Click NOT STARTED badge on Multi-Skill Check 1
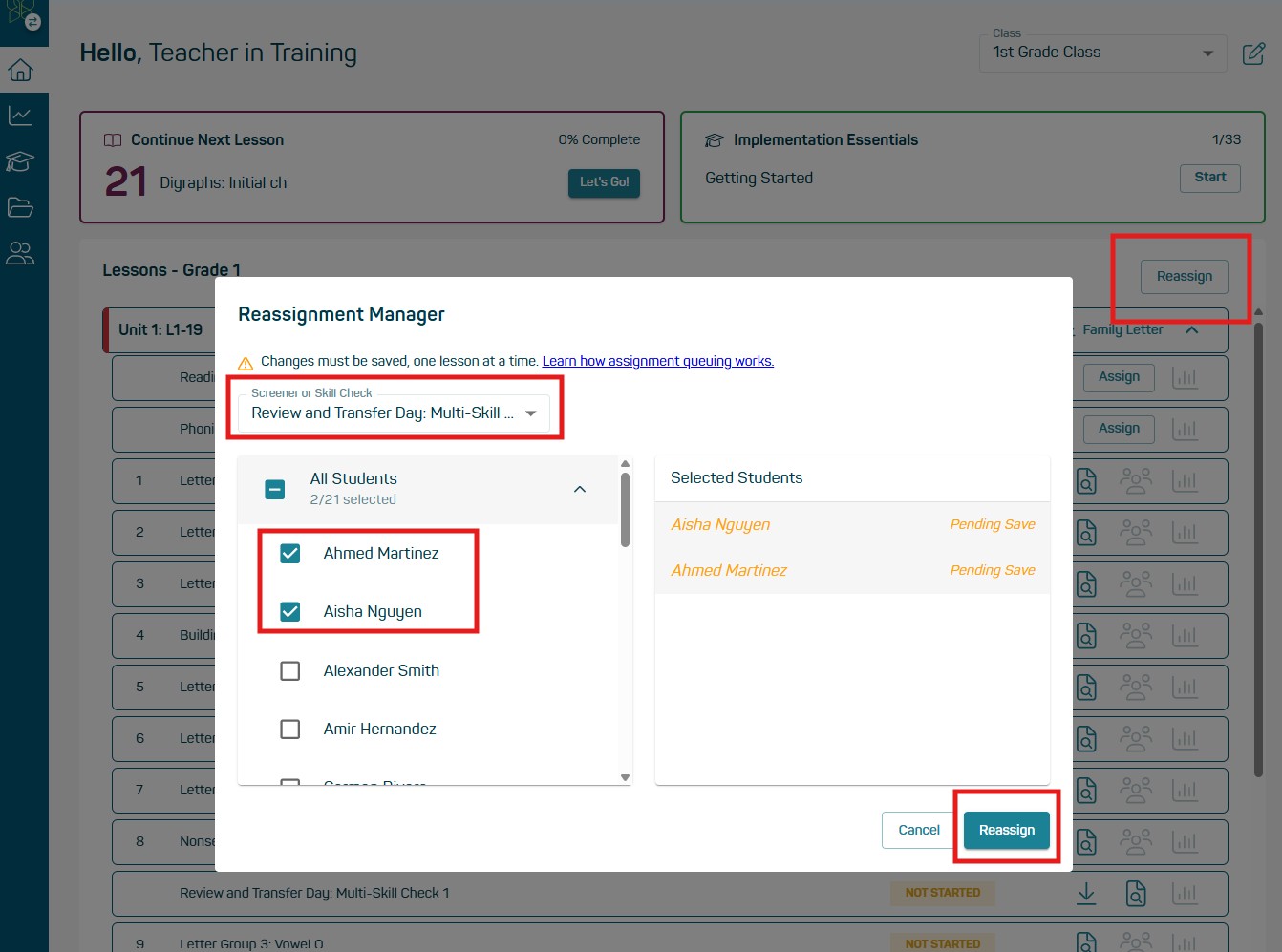The image size is (1282, 952). click(943, 893)
